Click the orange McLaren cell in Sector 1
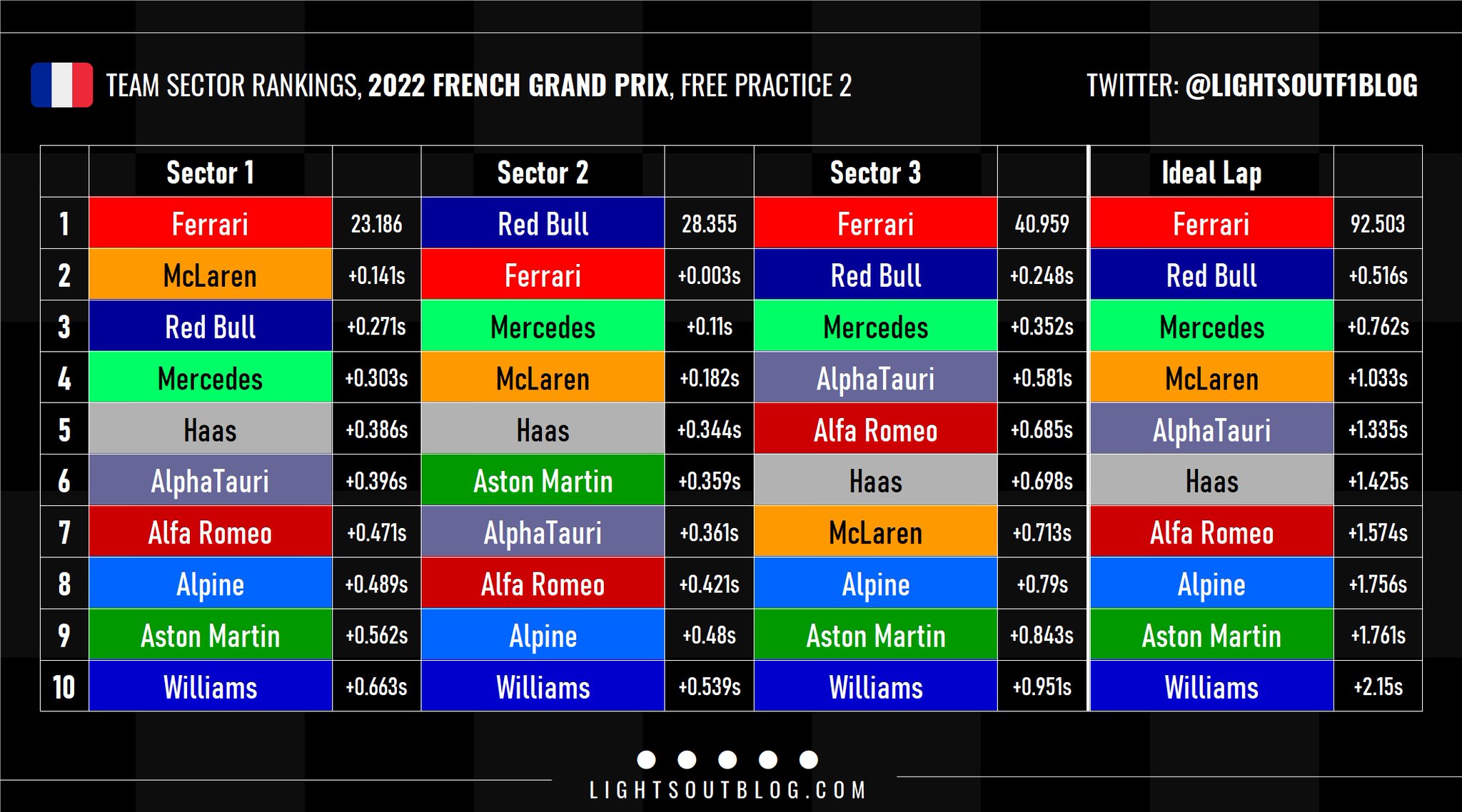Image resolution: width=1462 pixels, height=812 pixels. tap(210, 275)
